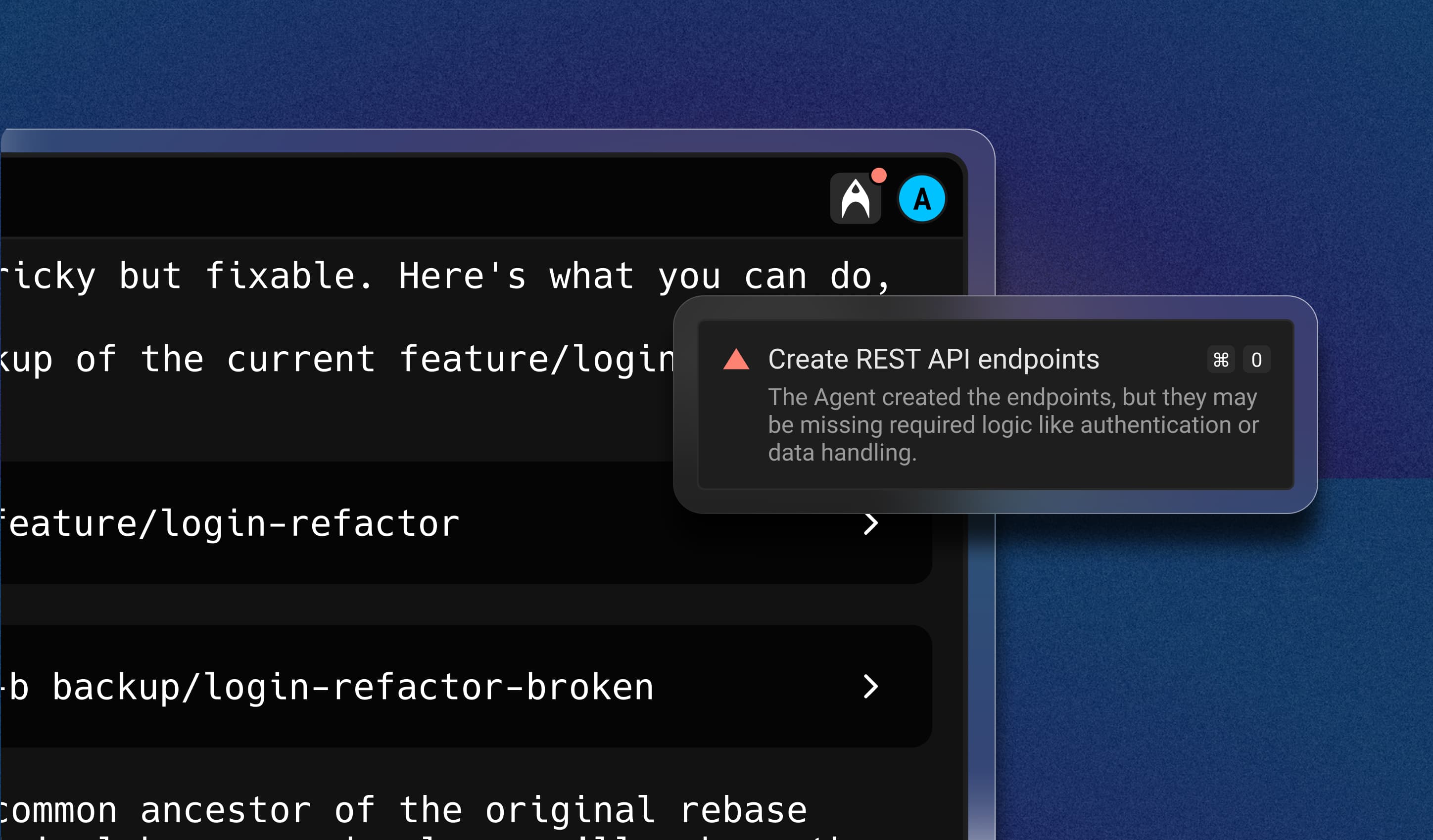1433x840 pixels.
Task: Click the 'of the current feature/login' text line
Action: point(335,359)
